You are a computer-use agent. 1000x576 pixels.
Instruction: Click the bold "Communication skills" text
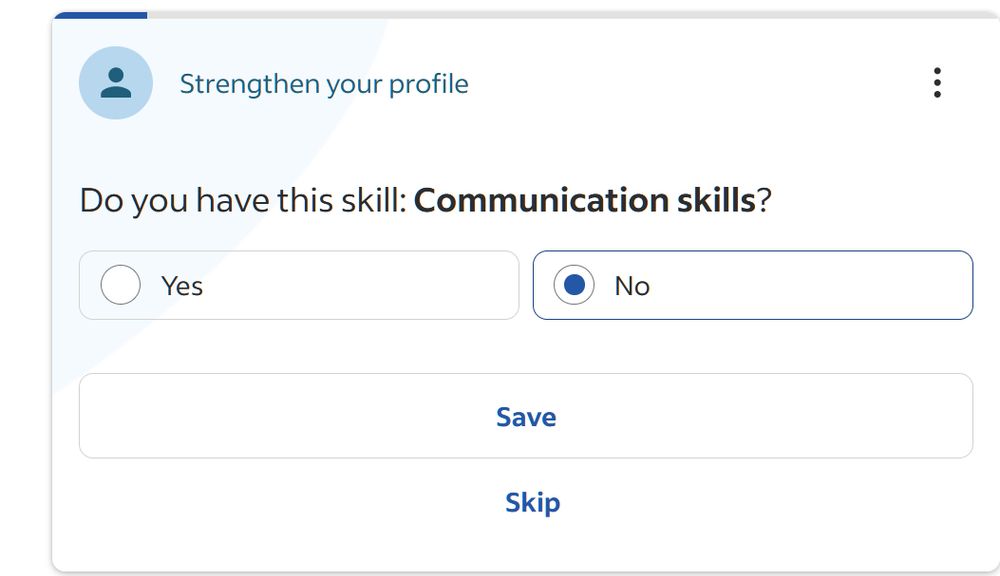pos(584,201)
